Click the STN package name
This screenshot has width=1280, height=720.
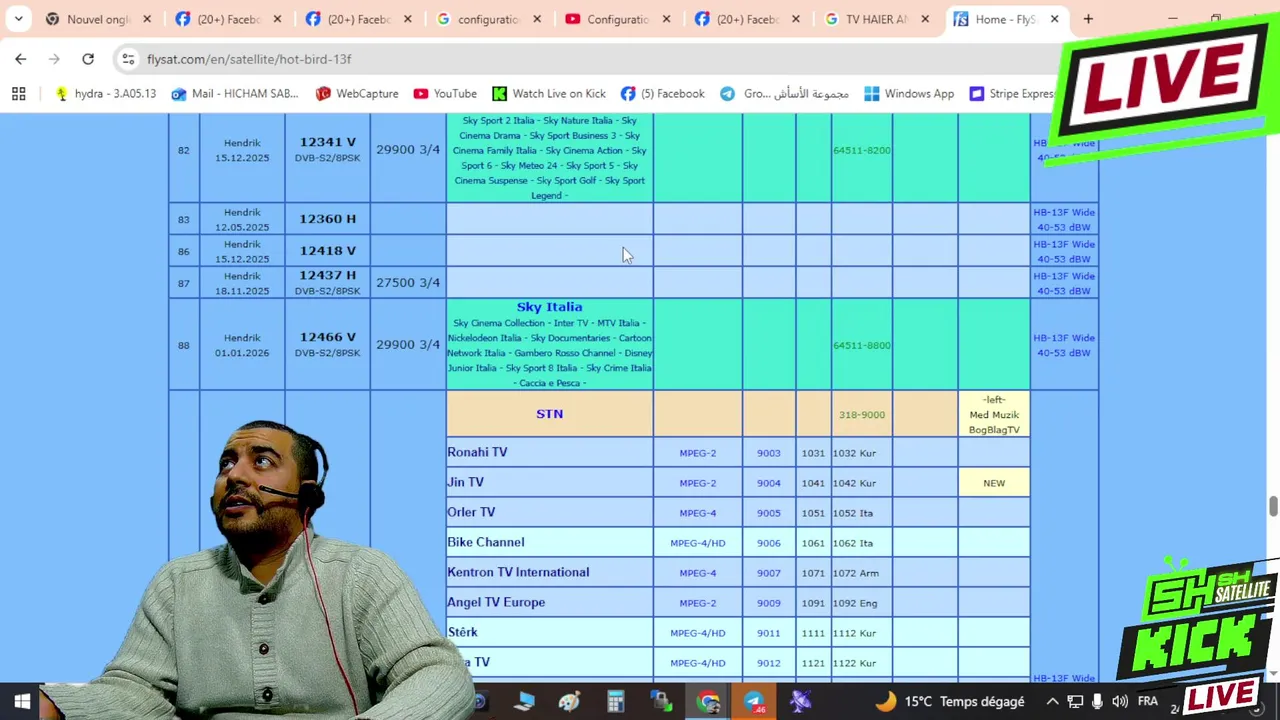pyautogui.click(x=549, y=414)
